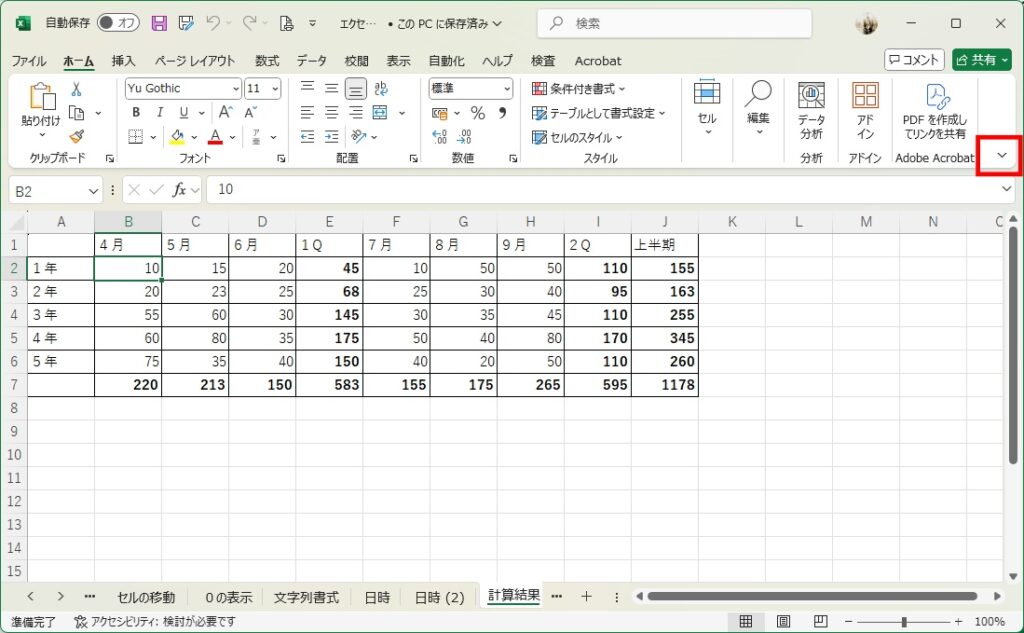Switch to the 日時 (2) sheet tab

[440, 597]
